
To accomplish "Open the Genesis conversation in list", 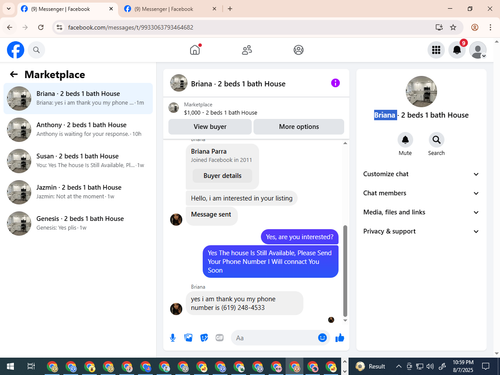I will 78,223.
